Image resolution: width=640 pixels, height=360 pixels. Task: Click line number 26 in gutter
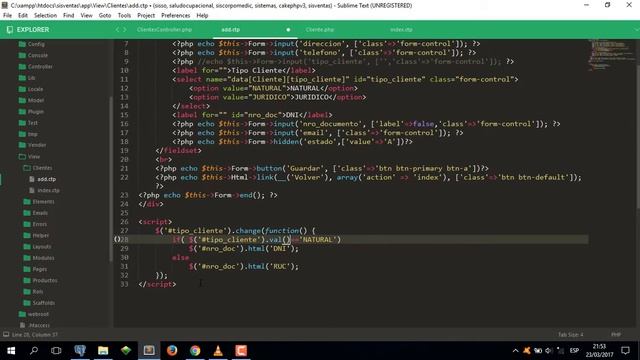124,222
